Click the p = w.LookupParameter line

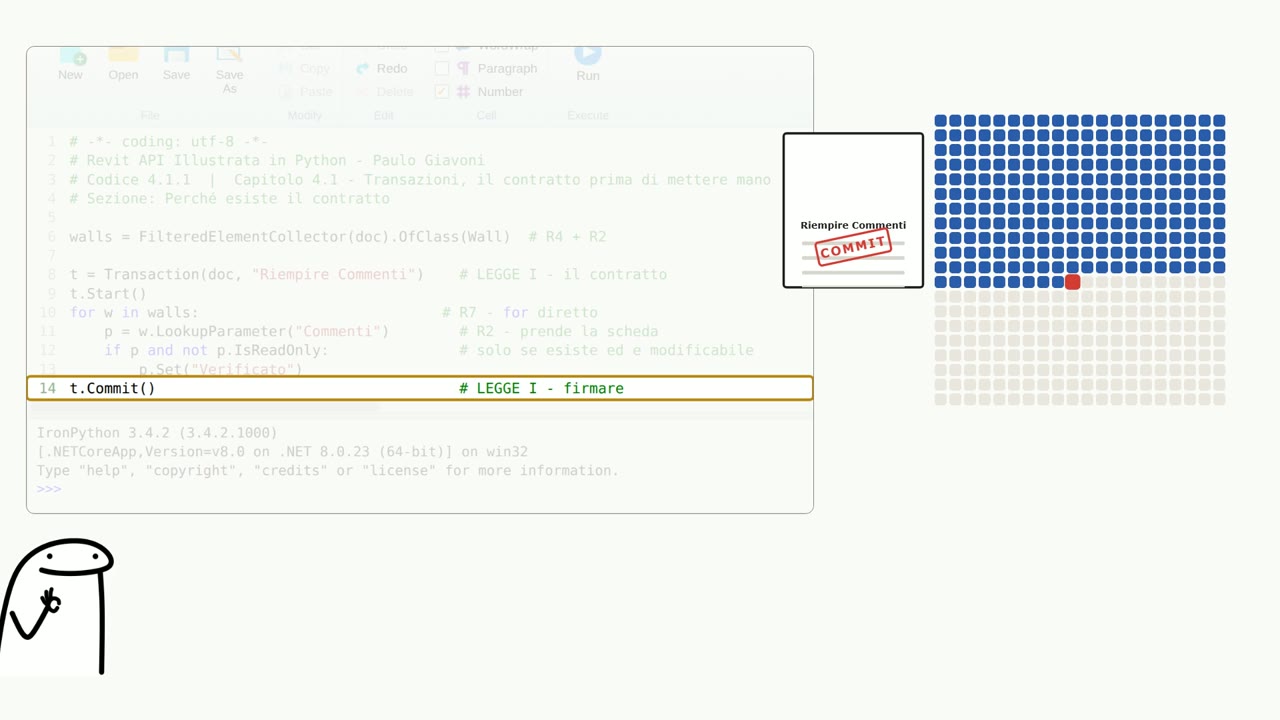point(246,331)
